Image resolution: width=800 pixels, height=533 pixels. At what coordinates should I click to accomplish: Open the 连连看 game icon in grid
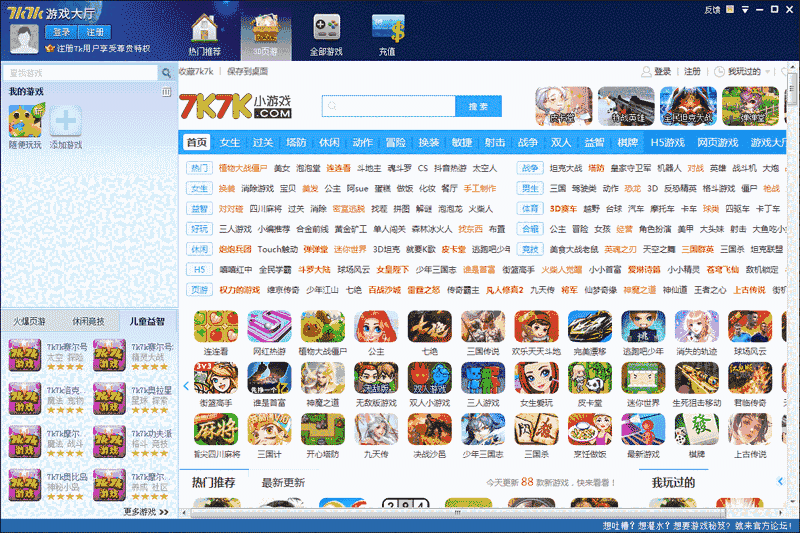coord(216,326)
